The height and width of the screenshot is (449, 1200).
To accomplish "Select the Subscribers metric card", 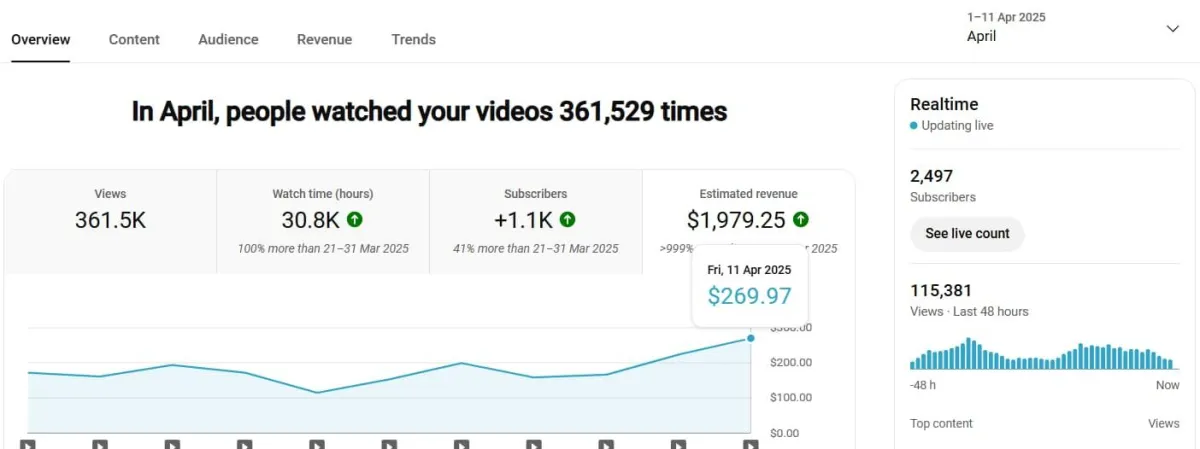I will click(x=536, y=221).
